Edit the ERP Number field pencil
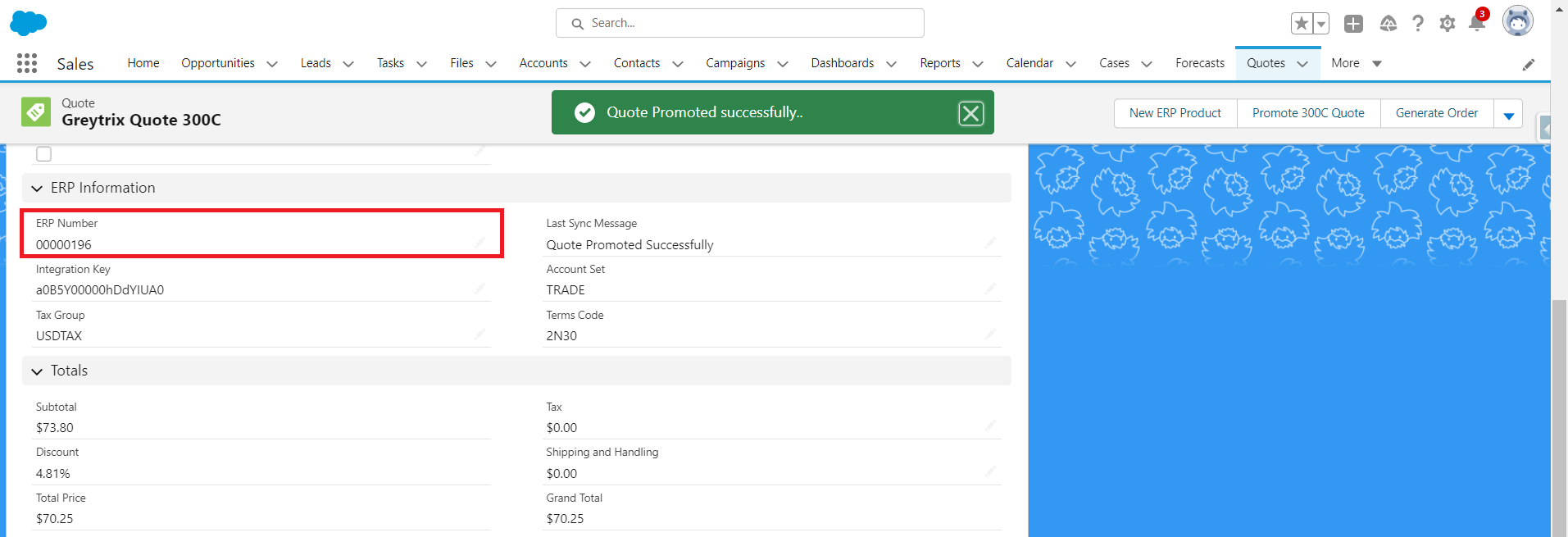 (x=479, y=243)
